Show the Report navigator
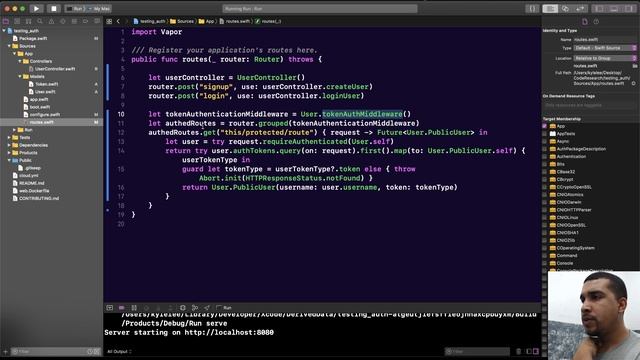Viewport: 640px width, 360px height. tap(97, 21)
